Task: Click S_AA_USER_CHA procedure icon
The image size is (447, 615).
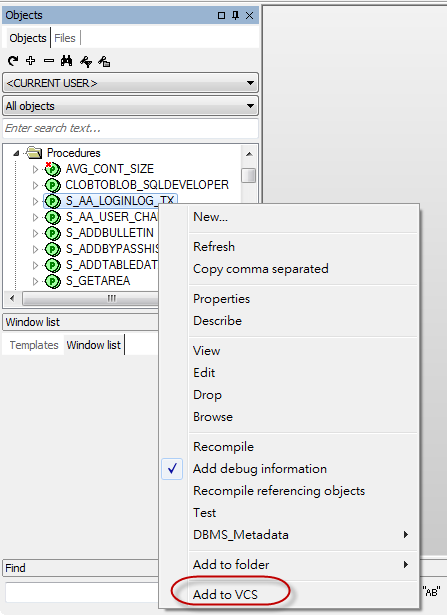Action: coord(53,217)
